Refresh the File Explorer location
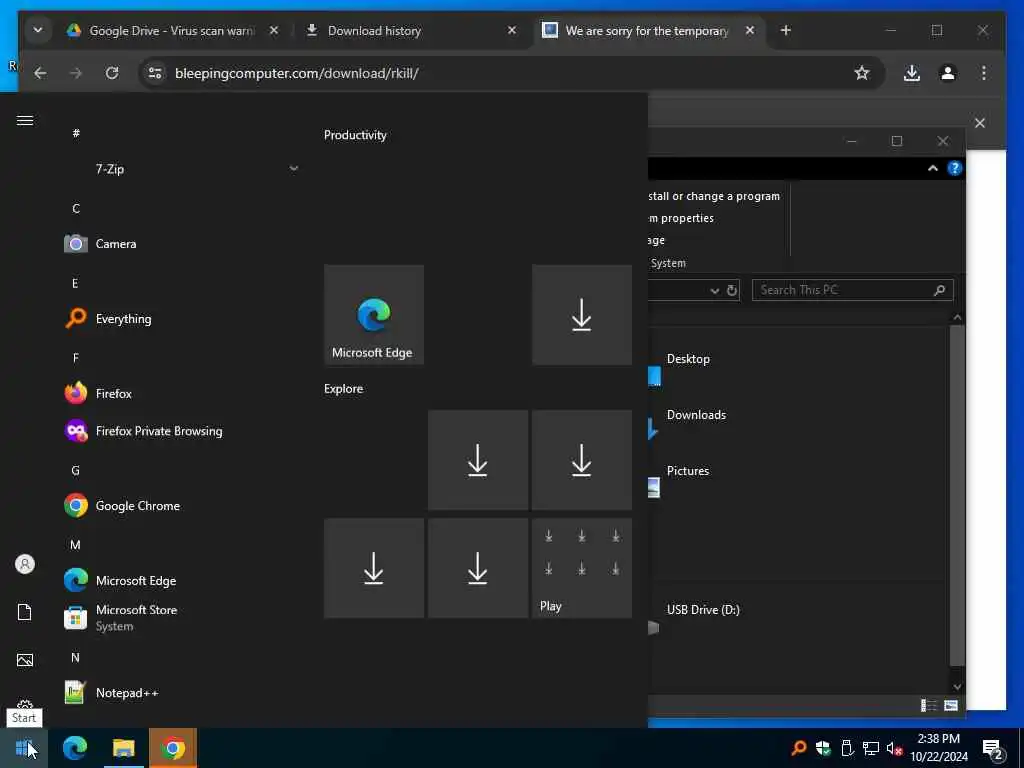 click(732, 291)
